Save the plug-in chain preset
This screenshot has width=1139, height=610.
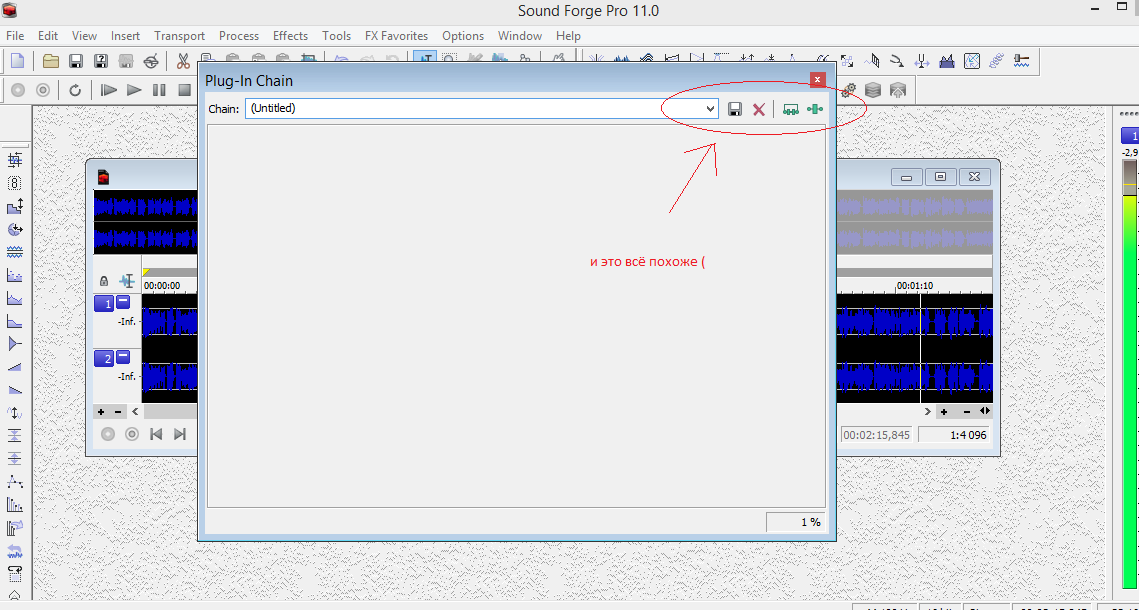(x=735, y=109)
